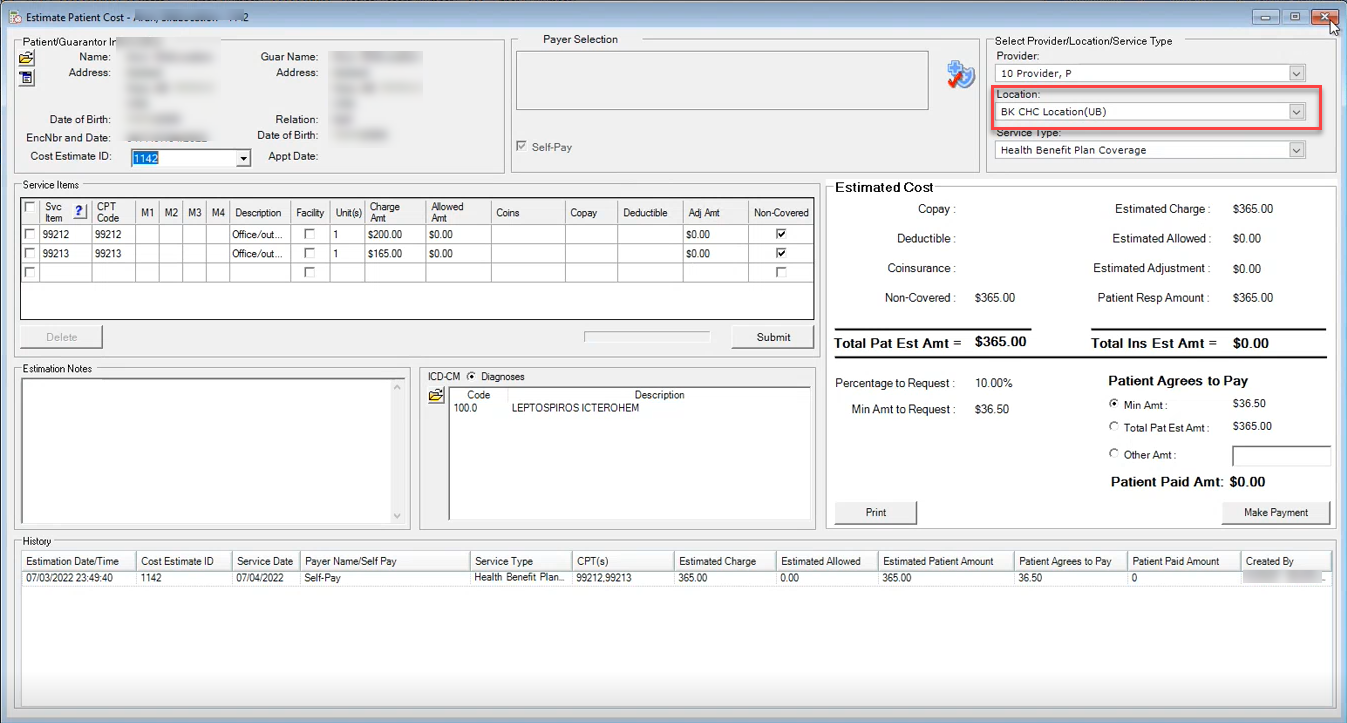
Task: Click Charge Amt cell $200.00
Action: (396, 234)
